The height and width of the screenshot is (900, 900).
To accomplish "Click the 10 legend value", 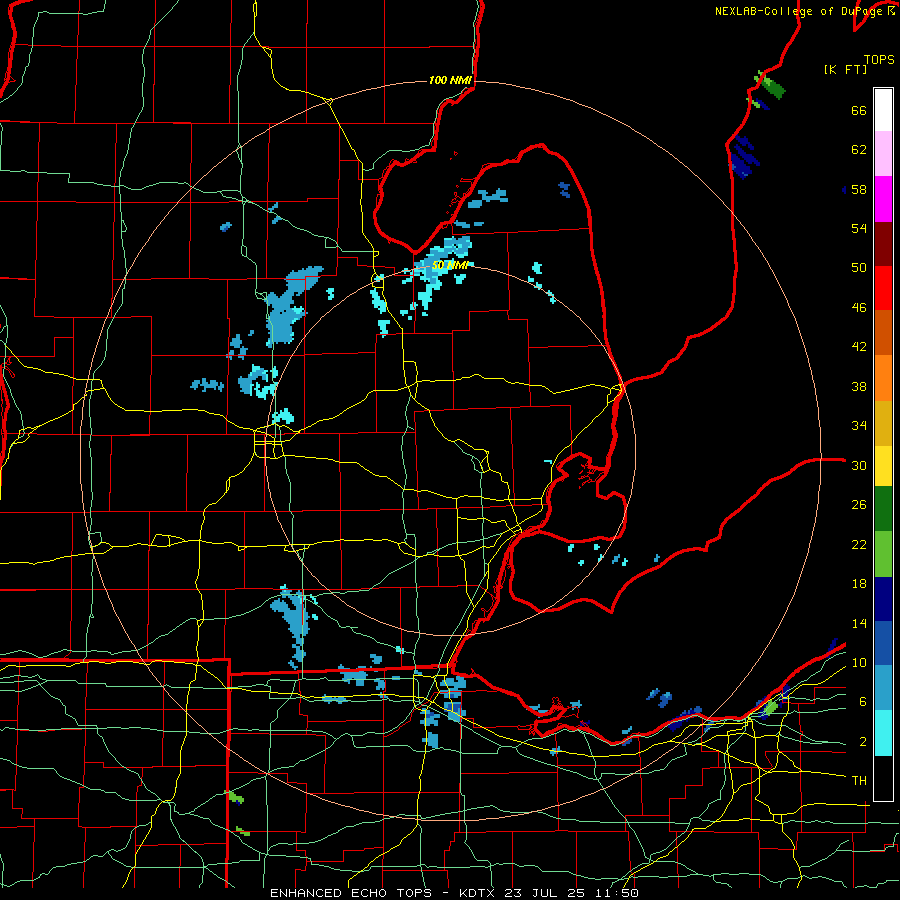I will [859, 662].
